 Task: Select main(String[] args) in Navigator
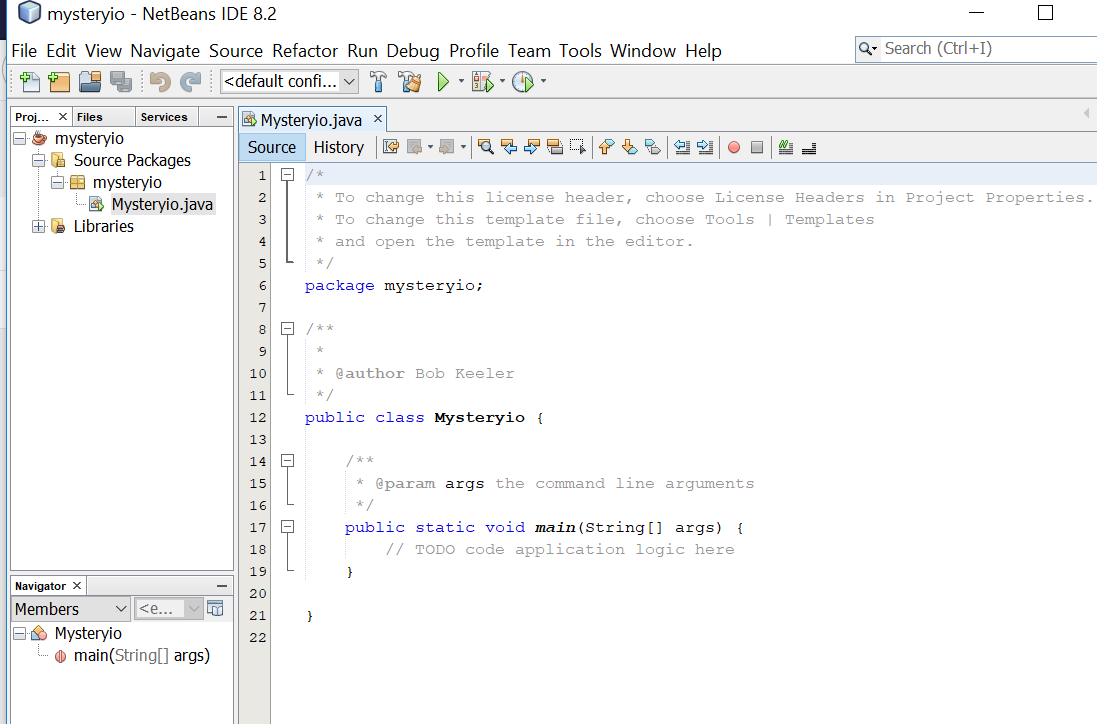click(141, 655)
